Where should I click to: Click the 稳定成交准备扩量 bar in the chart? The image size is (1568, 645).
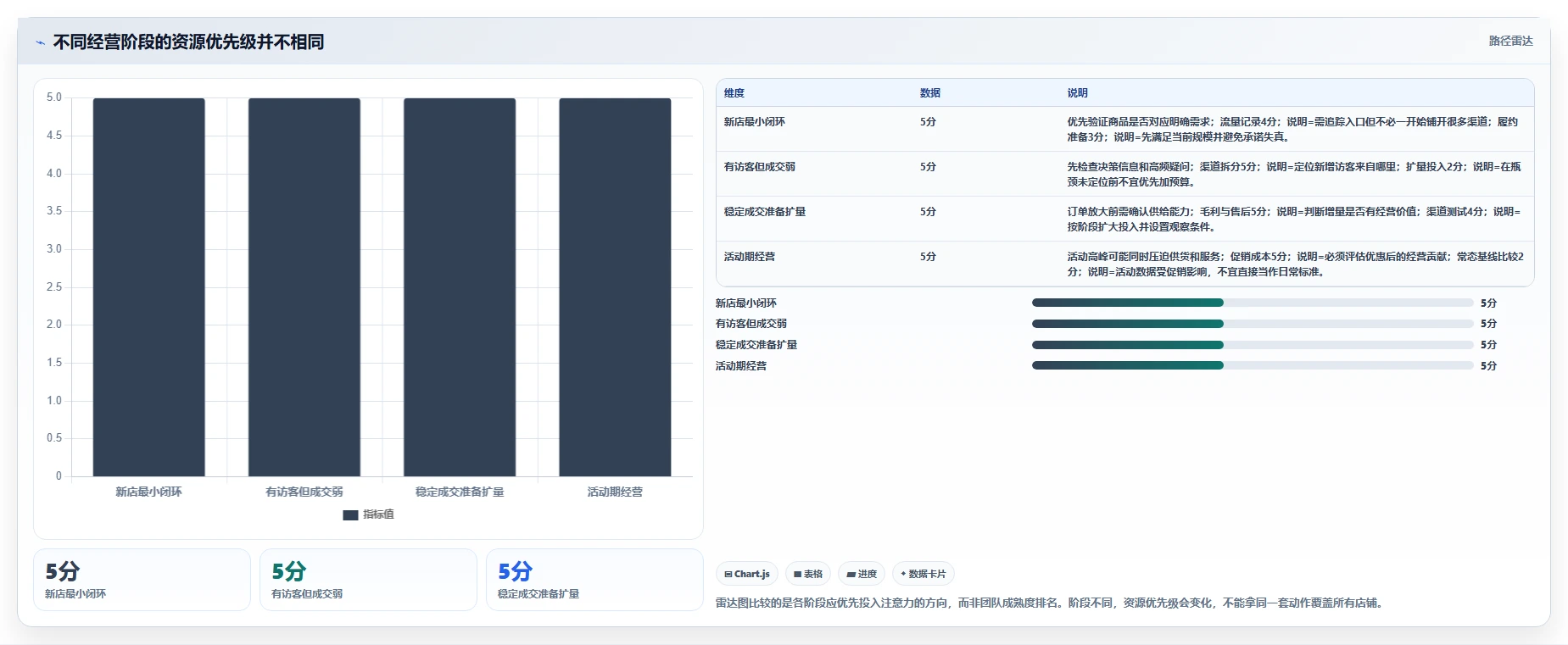(460, 287)
